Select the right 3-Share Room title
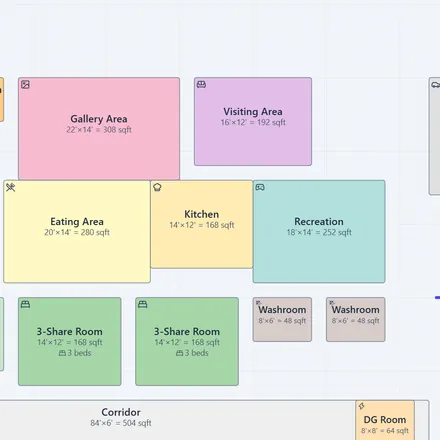This screenshot has width=440, height=440. pyautogui.click(x=187, y=332)
